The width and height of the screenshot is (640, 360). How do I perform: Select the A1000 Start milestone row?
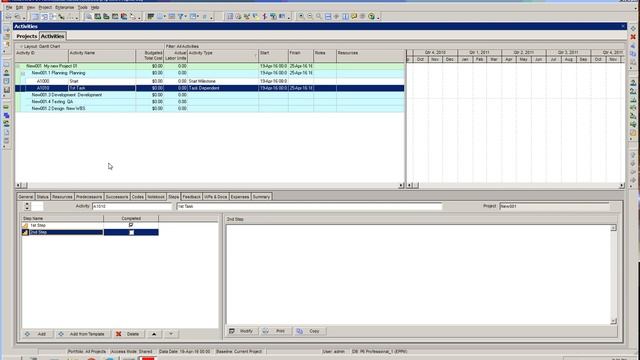pos(210,81)
